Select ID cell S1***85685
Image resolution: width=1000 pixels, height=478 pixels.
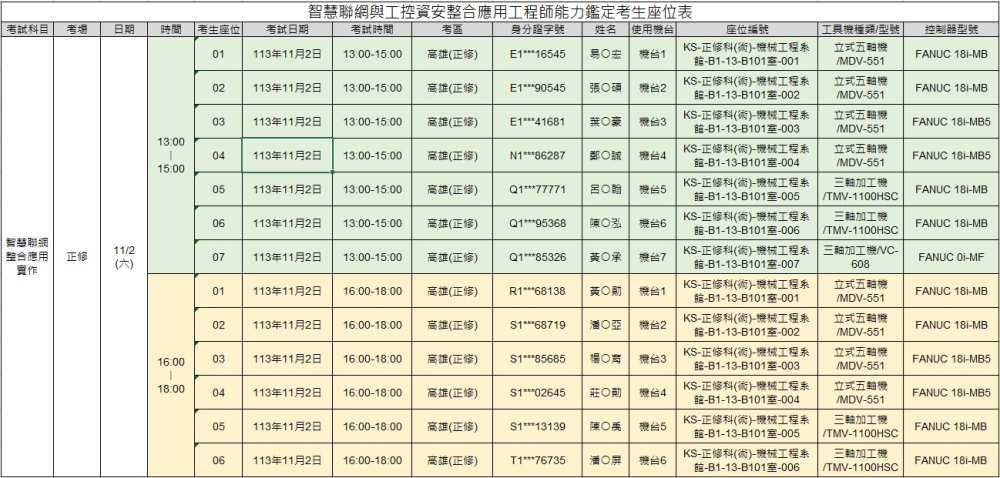[x=538, y=358]
